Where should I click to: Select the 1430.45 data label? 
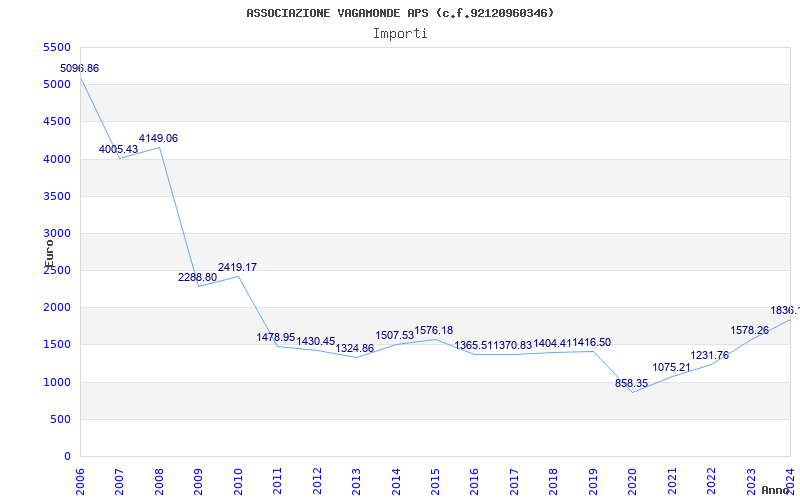[316, 341]
